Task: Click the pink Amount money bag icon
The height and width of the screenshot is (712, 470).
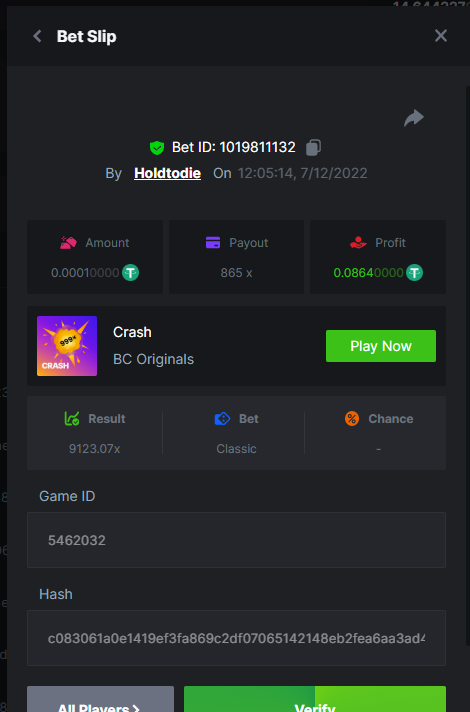Action: pos(68,242)
